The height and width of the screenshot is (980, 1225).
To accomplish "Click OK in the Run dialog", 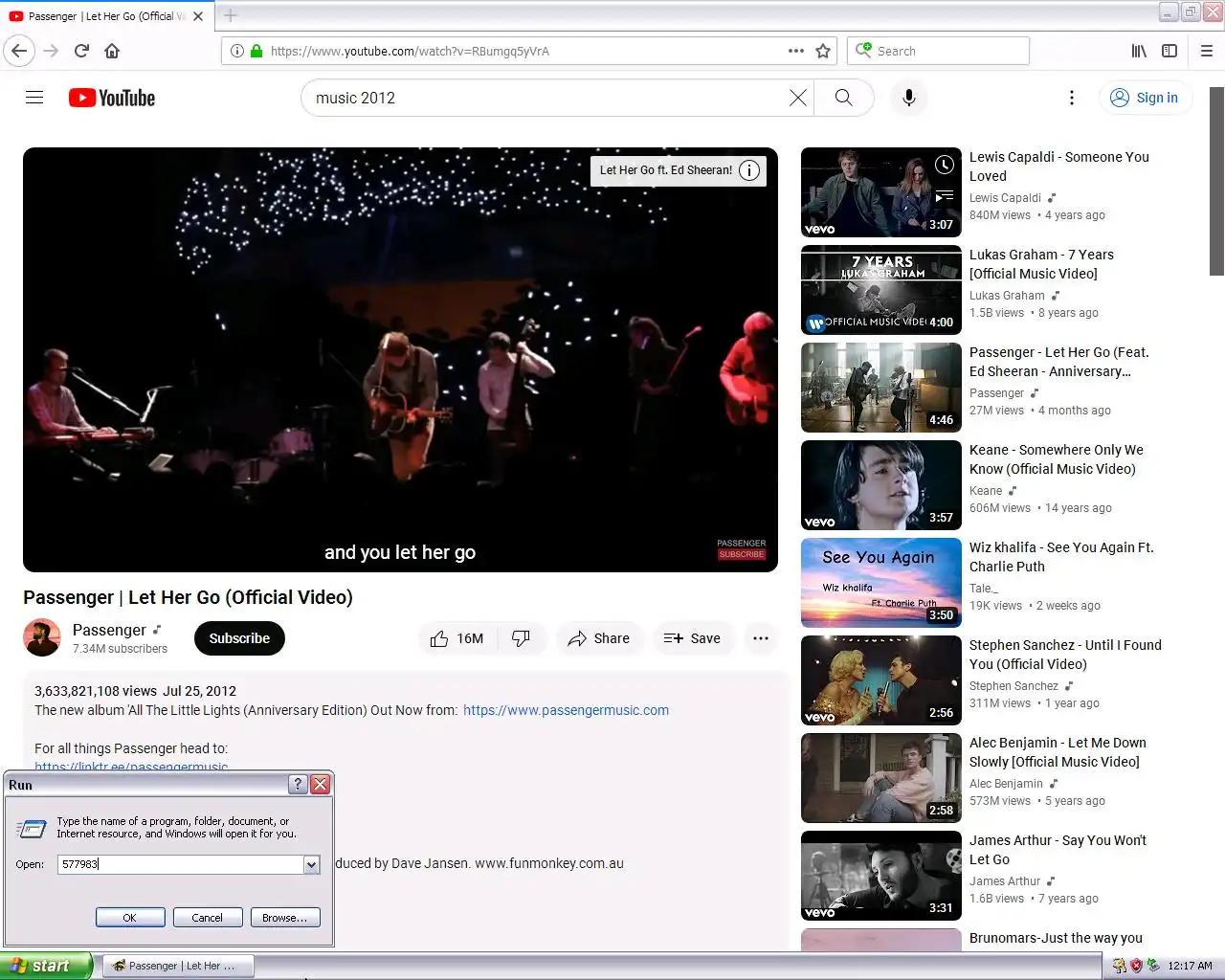I will pos(130,918).
